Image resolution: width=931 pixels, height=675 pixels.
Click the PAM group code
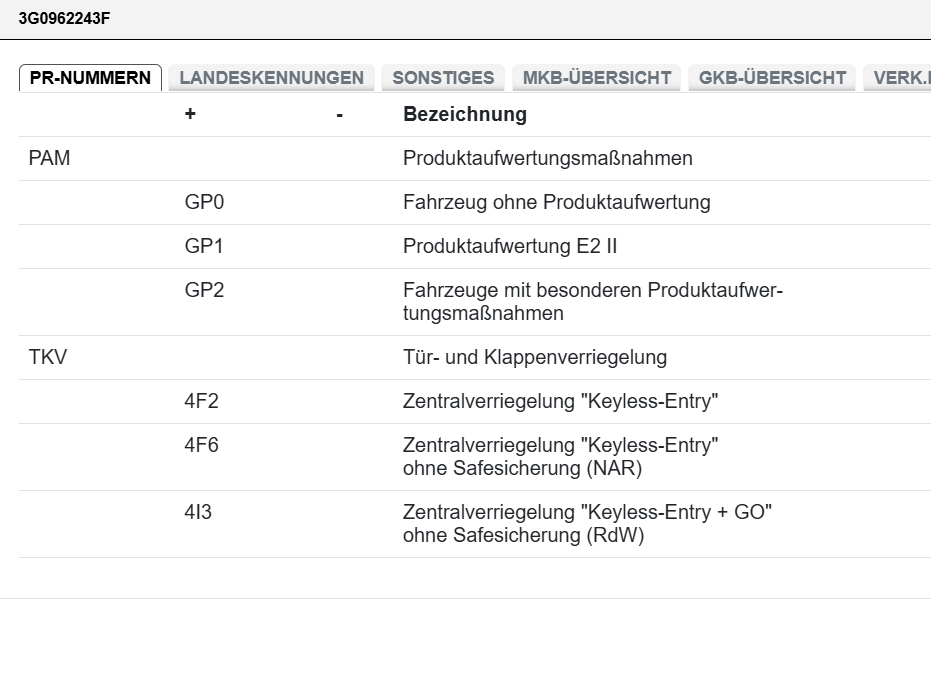50,158
